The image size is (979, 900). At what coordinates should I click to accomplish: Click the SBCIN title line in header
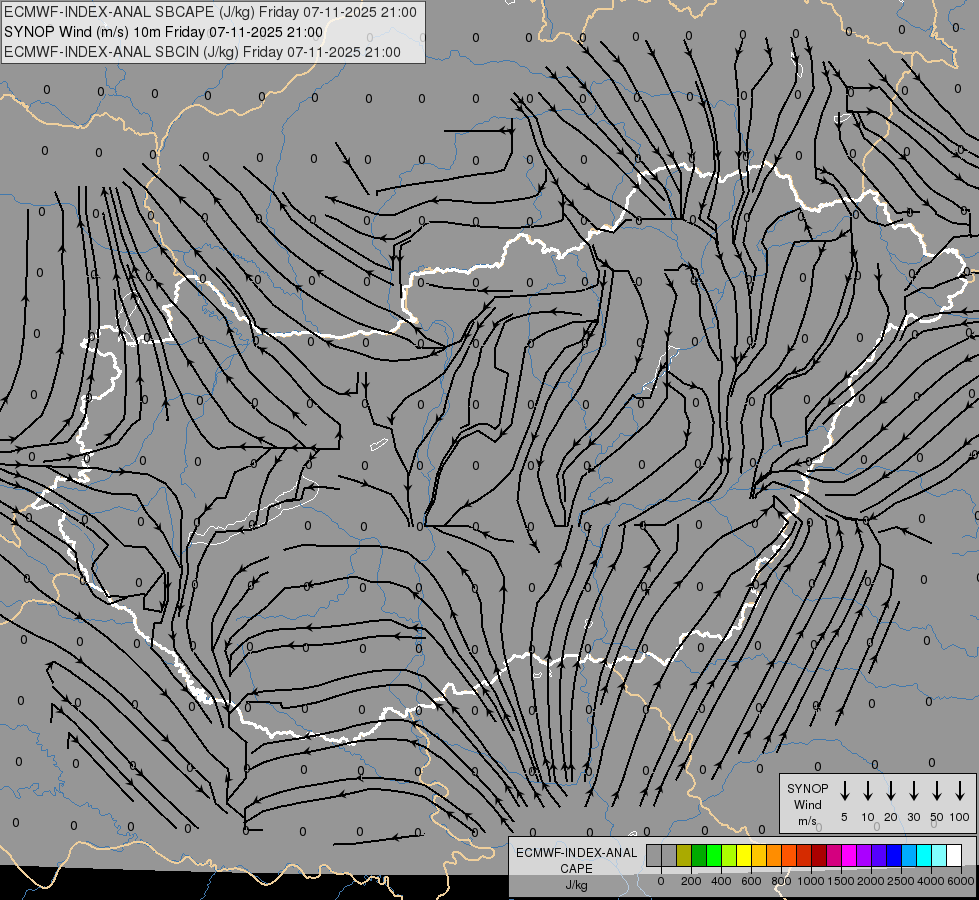[x=202, y=52]
